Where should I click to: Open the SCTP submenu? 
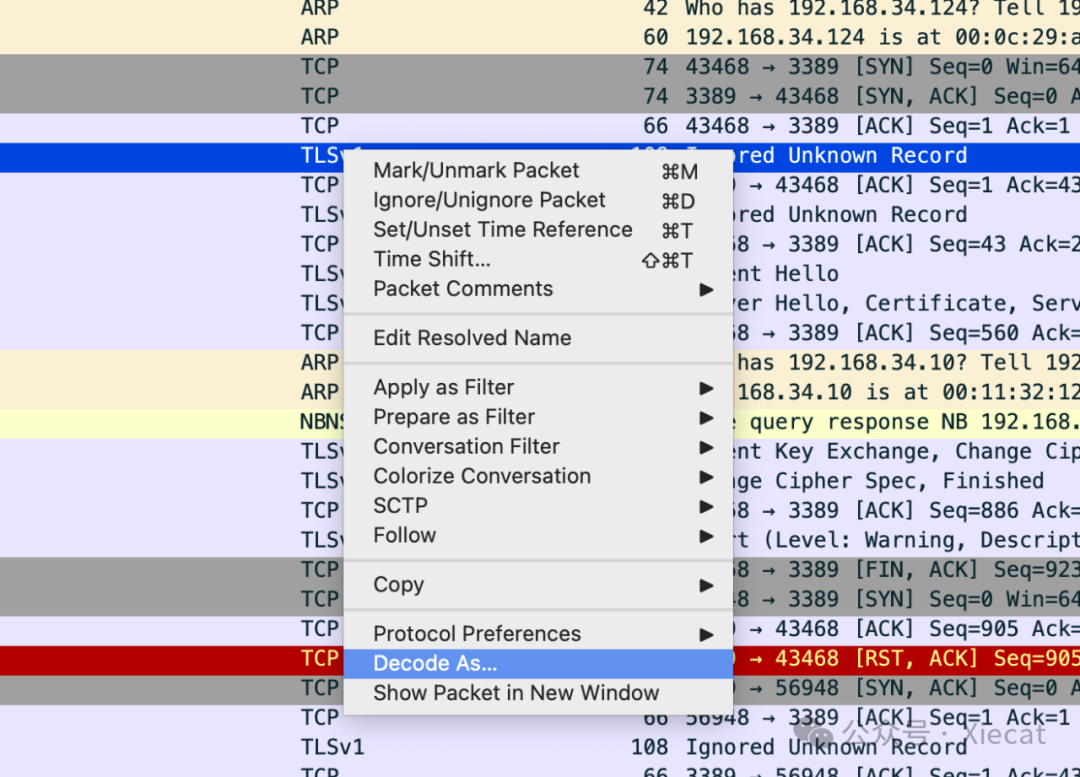click(x=400, y=506)
